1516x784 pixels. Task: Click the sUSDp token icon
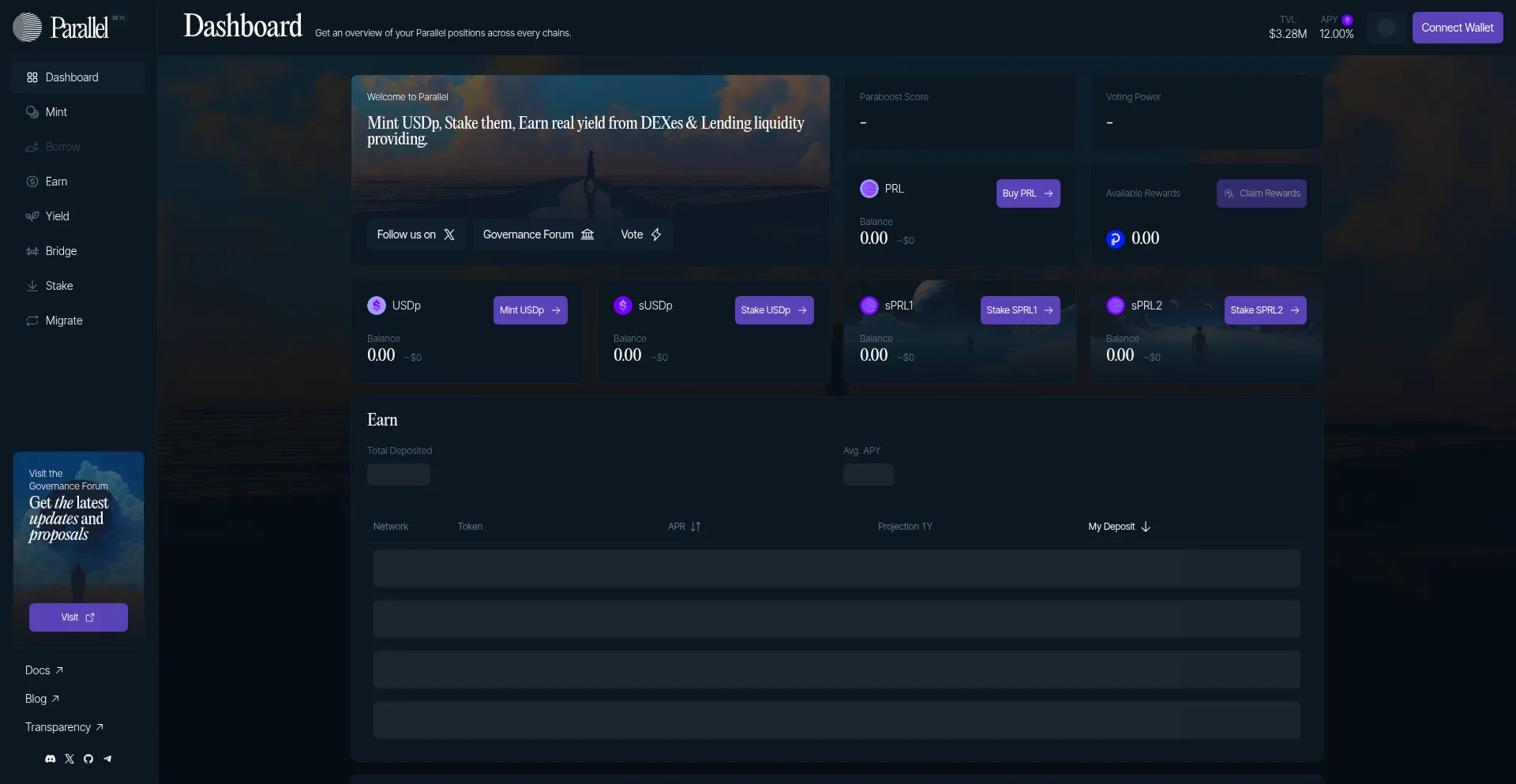[x=623, y=306]
